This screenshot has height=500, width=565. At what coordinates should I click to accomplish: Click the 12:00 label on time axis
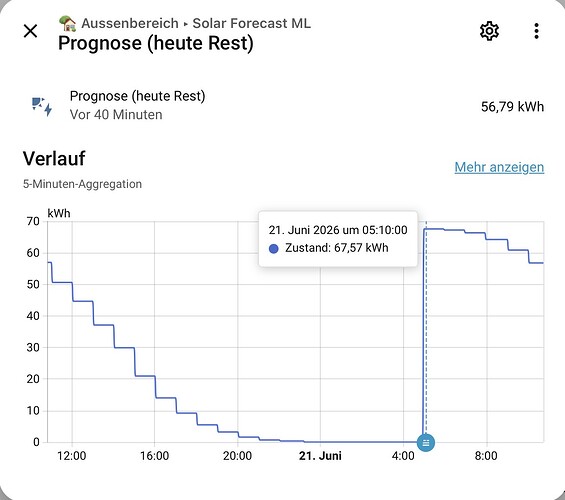click(x=72, y=456)
